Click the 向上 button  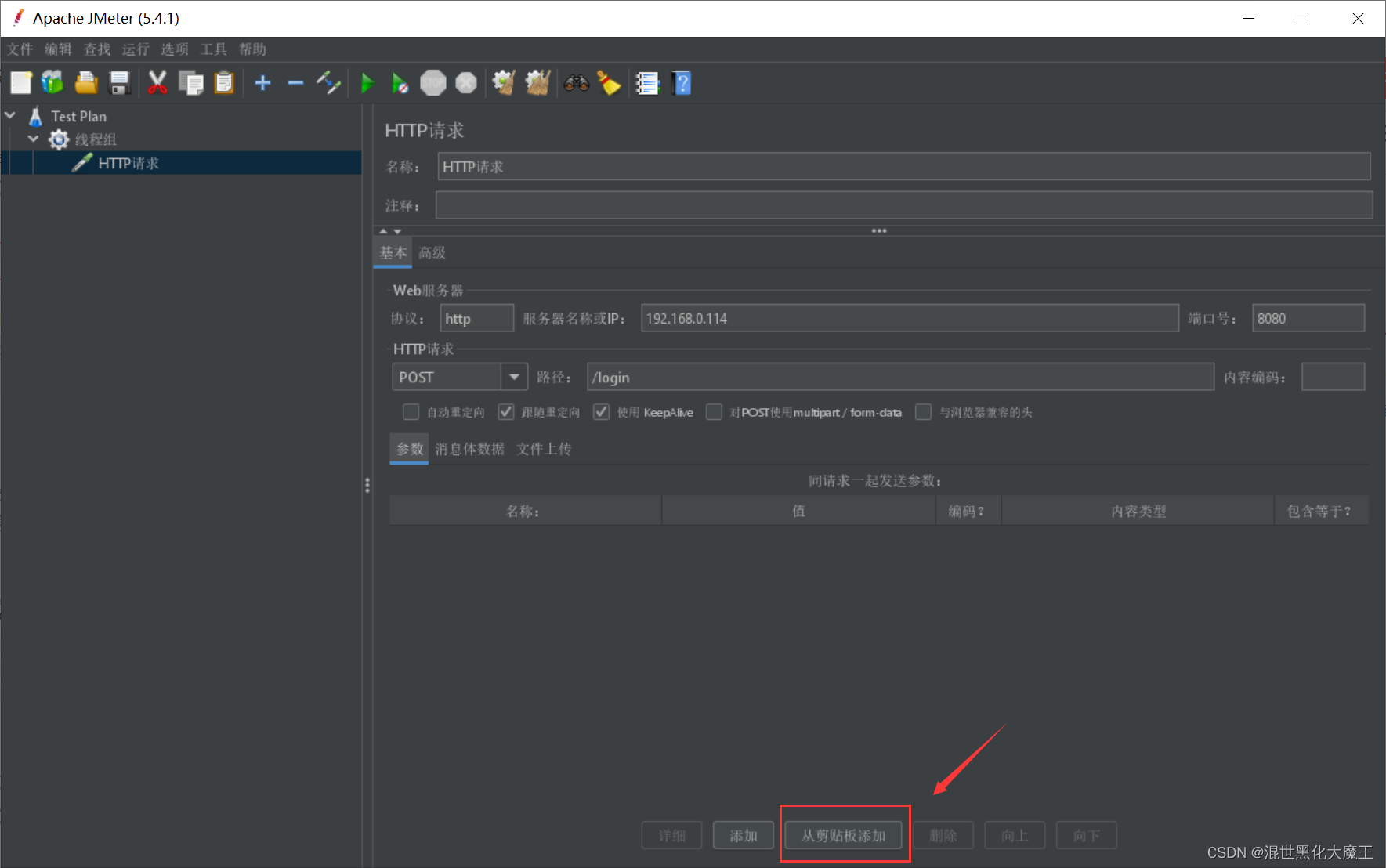click(x=1015, y=835)
